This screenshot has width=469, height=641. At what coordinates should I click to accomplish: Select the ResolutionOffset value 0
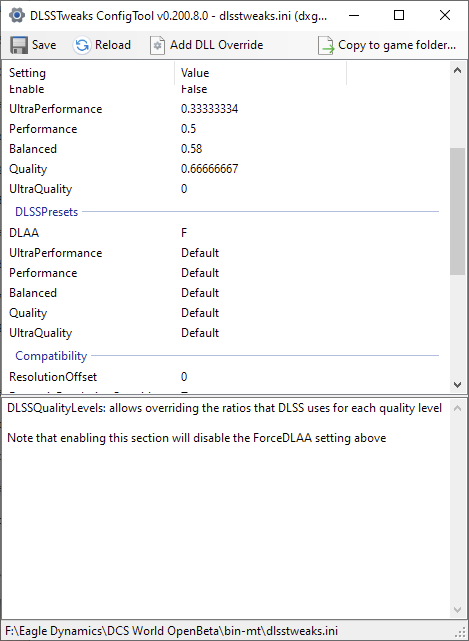click(x=184, y=377)
